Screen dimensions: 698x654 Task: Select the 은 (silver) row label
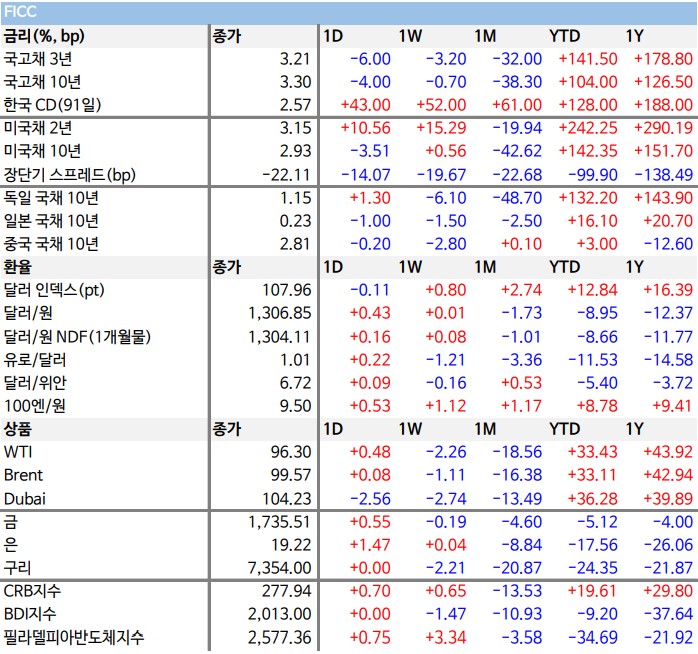click(11, 545)
